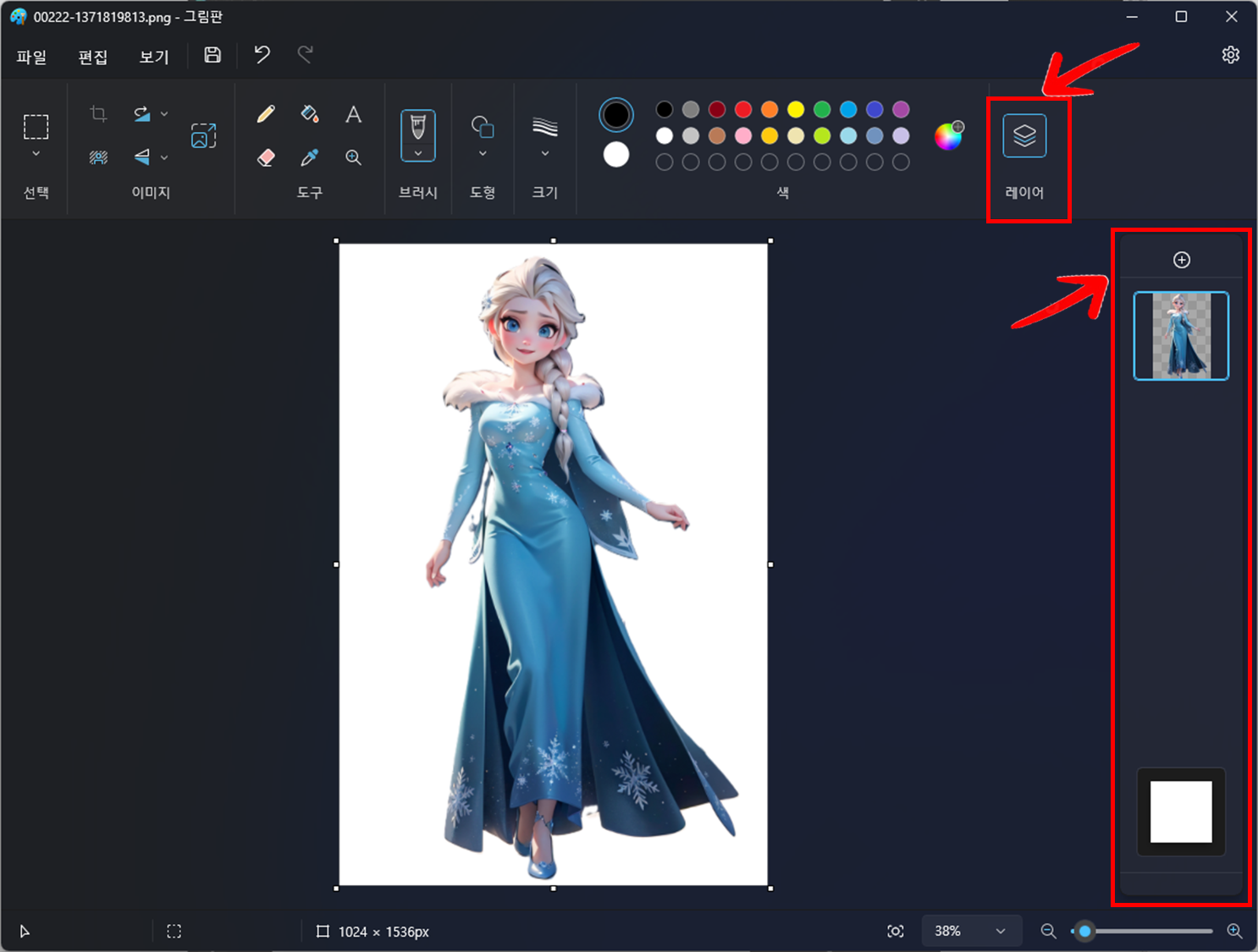
Task: Click the zoom in magnifier
Action: (x=1235, y=931)
